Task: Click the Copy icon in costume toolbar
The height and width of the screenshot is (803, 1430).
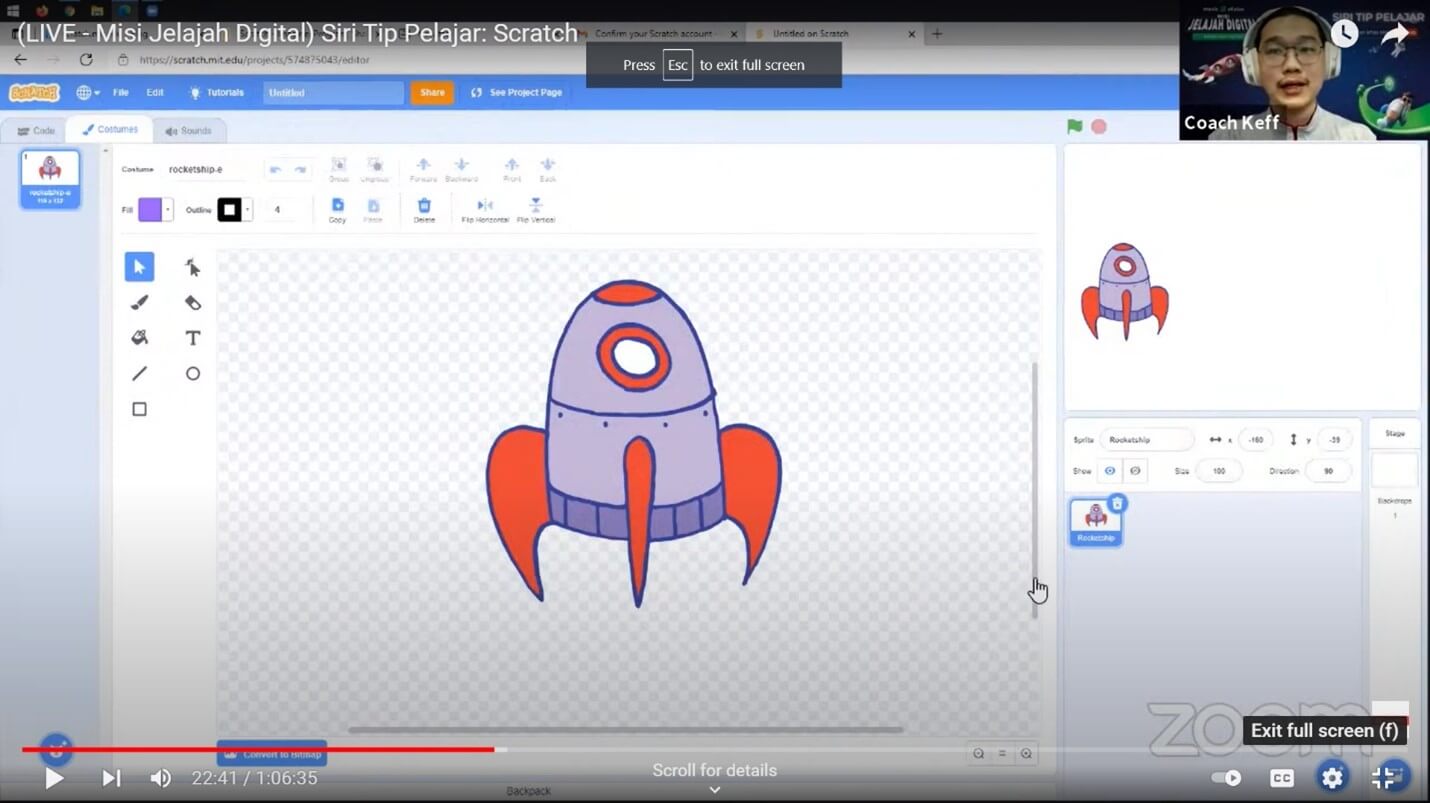Action: coord(337,209)
